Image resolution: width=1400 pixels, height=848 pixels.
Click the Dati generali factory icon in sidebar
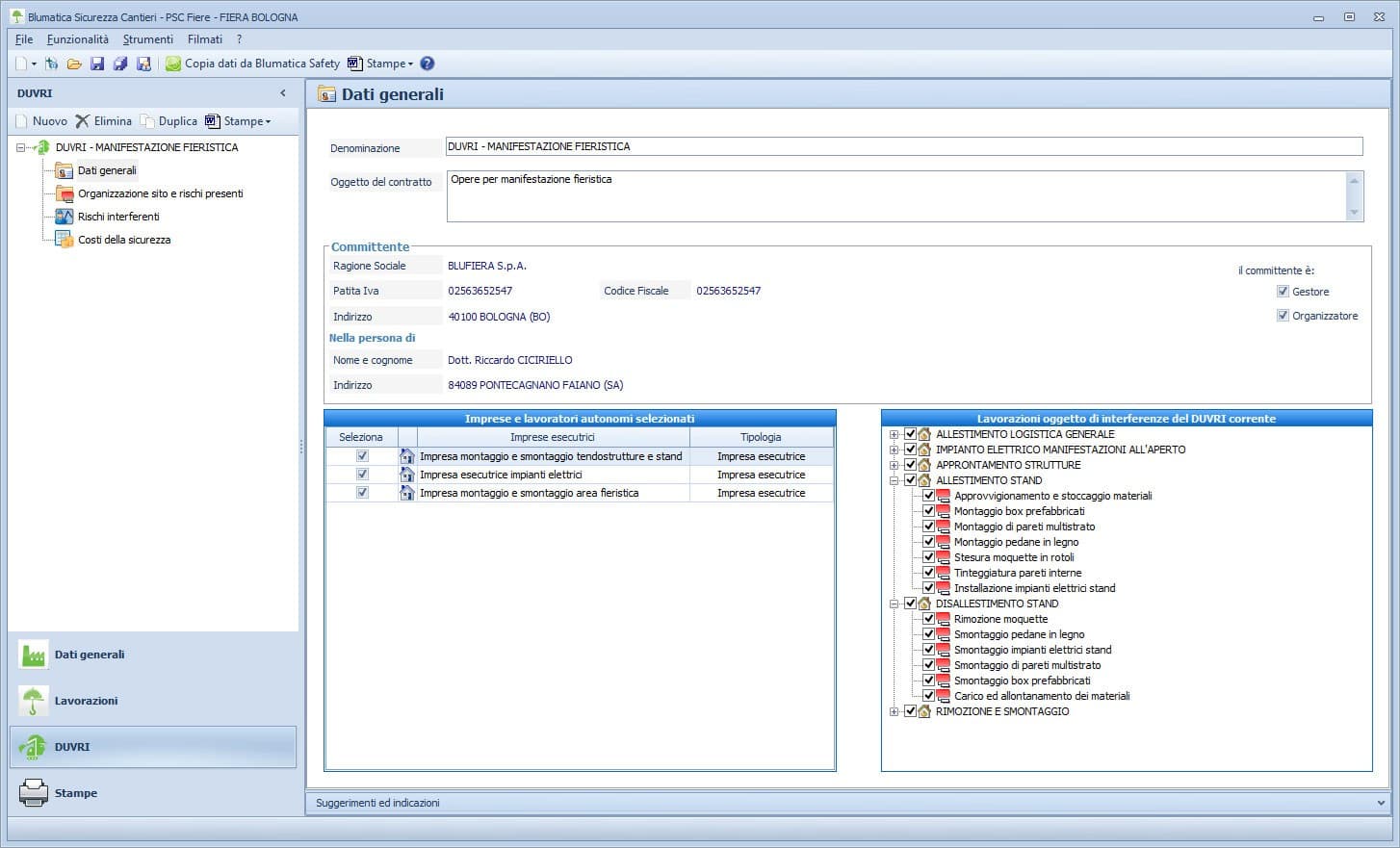click(x=33, y=655)
